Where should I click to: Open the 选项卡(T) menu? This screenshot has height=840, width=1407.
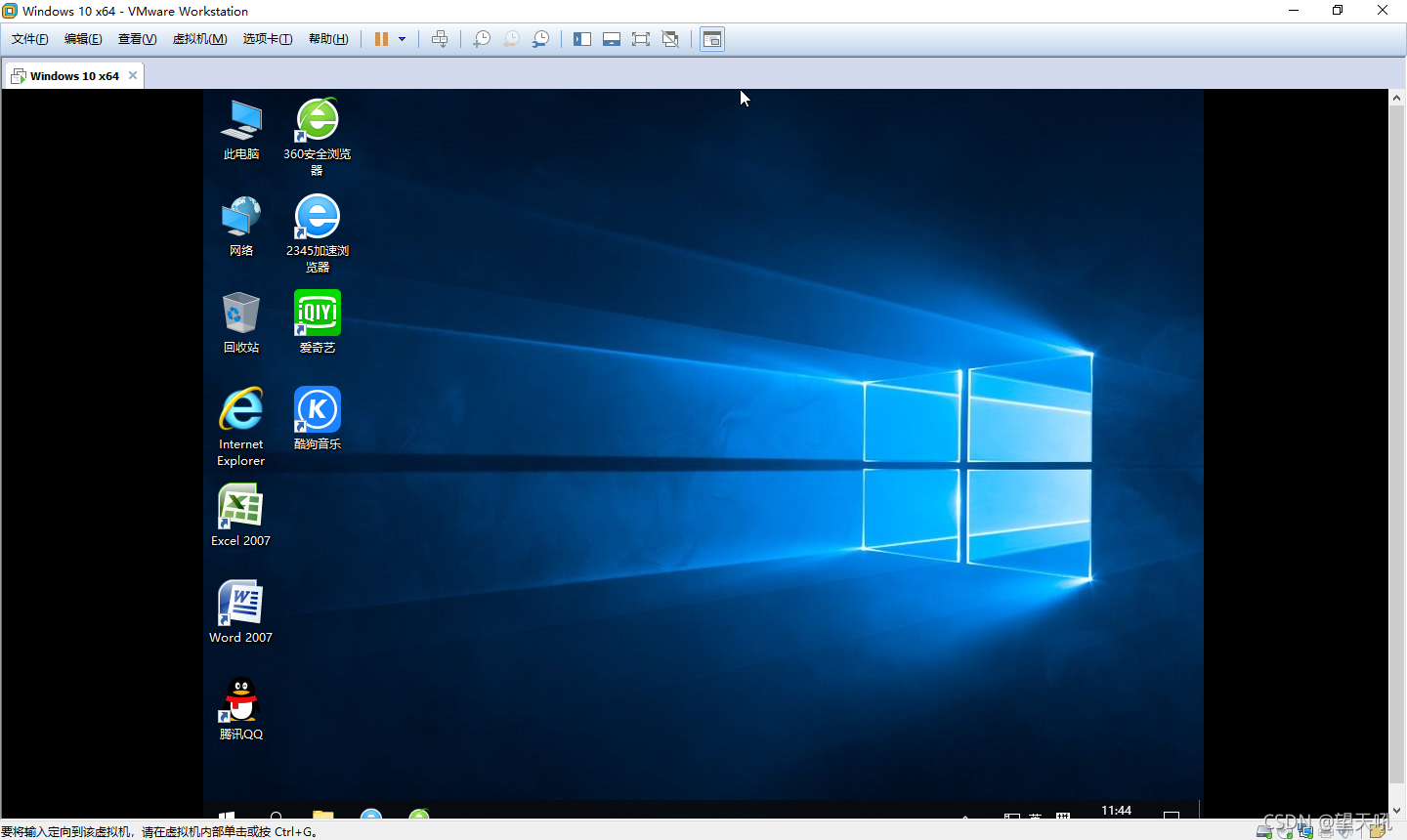[x=268, y=39]
